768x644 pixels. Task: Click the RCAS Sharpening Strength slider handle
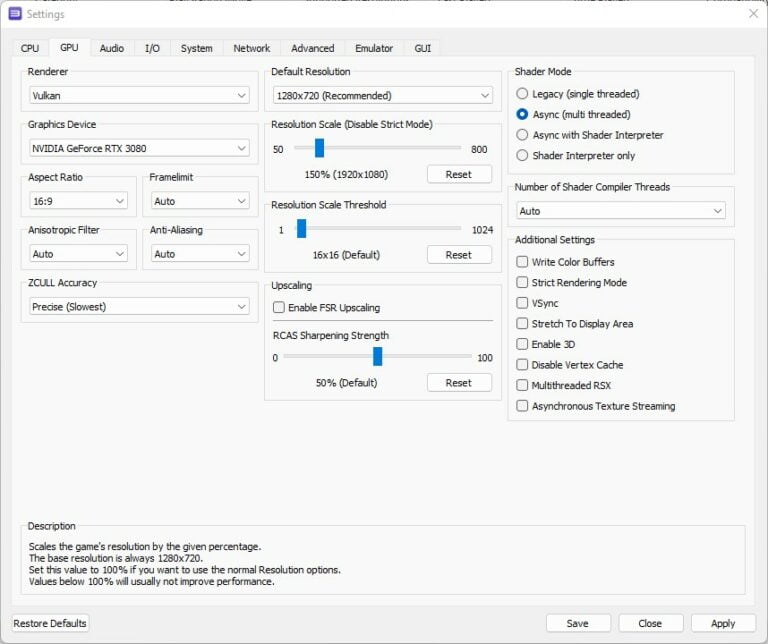click(x=378, y=357)
